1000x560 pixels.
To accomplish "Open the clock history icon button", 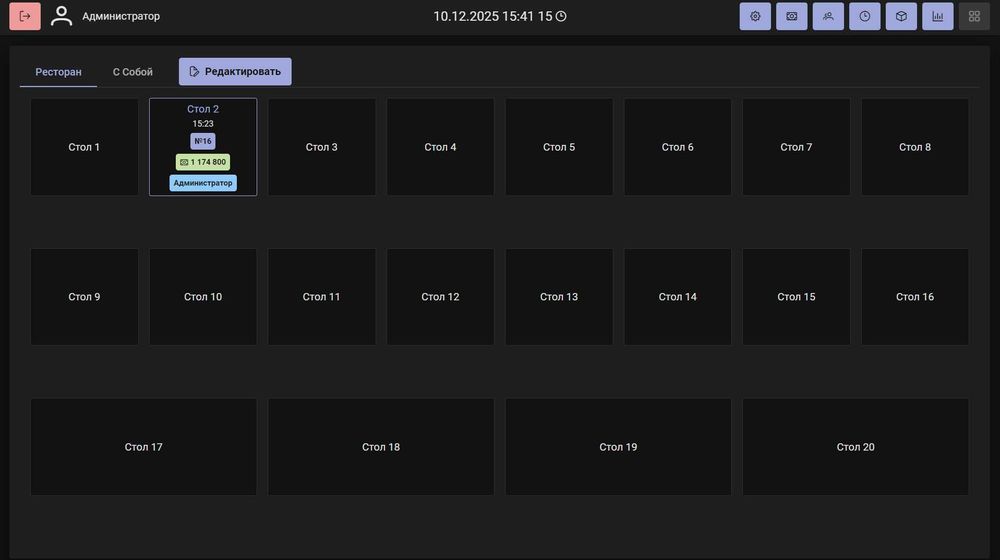I will point(864,16).
